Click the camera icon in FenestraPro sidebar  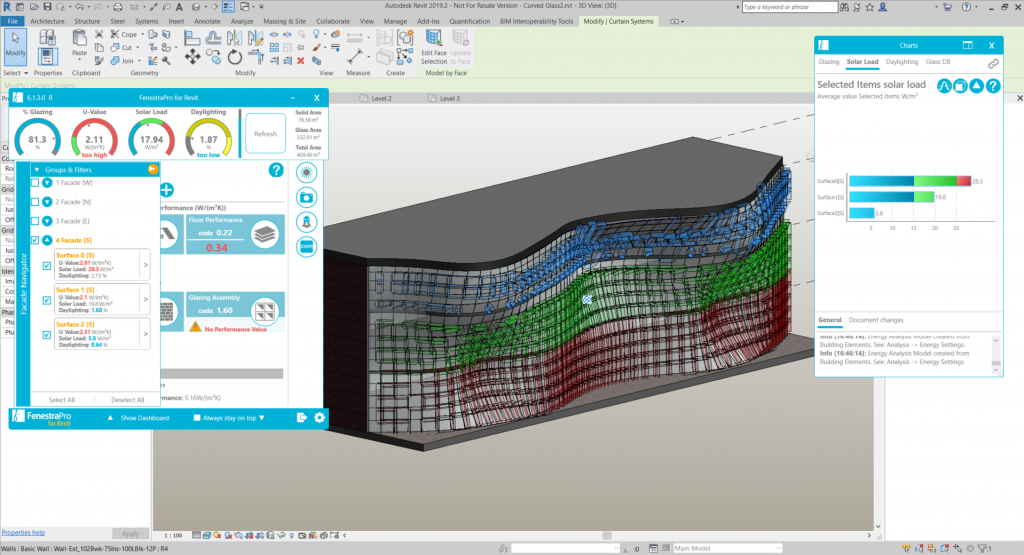(x=306, y=197)
